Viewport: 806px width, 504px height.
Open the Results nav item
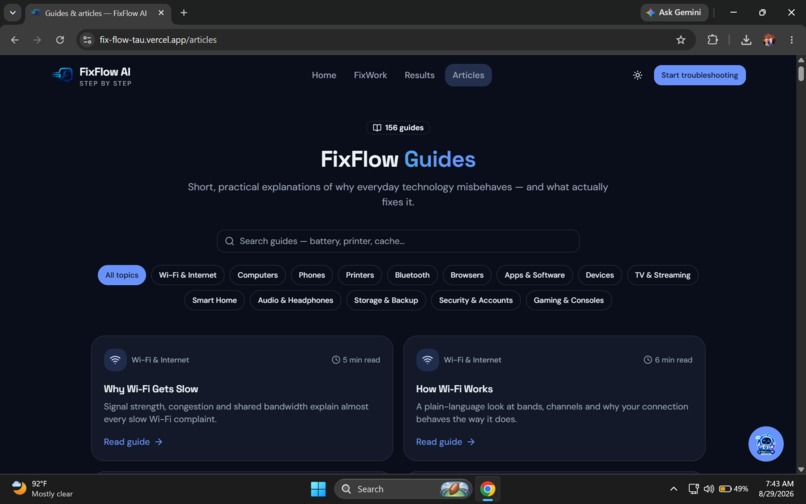pyautogui.click(x=419, y=75)
